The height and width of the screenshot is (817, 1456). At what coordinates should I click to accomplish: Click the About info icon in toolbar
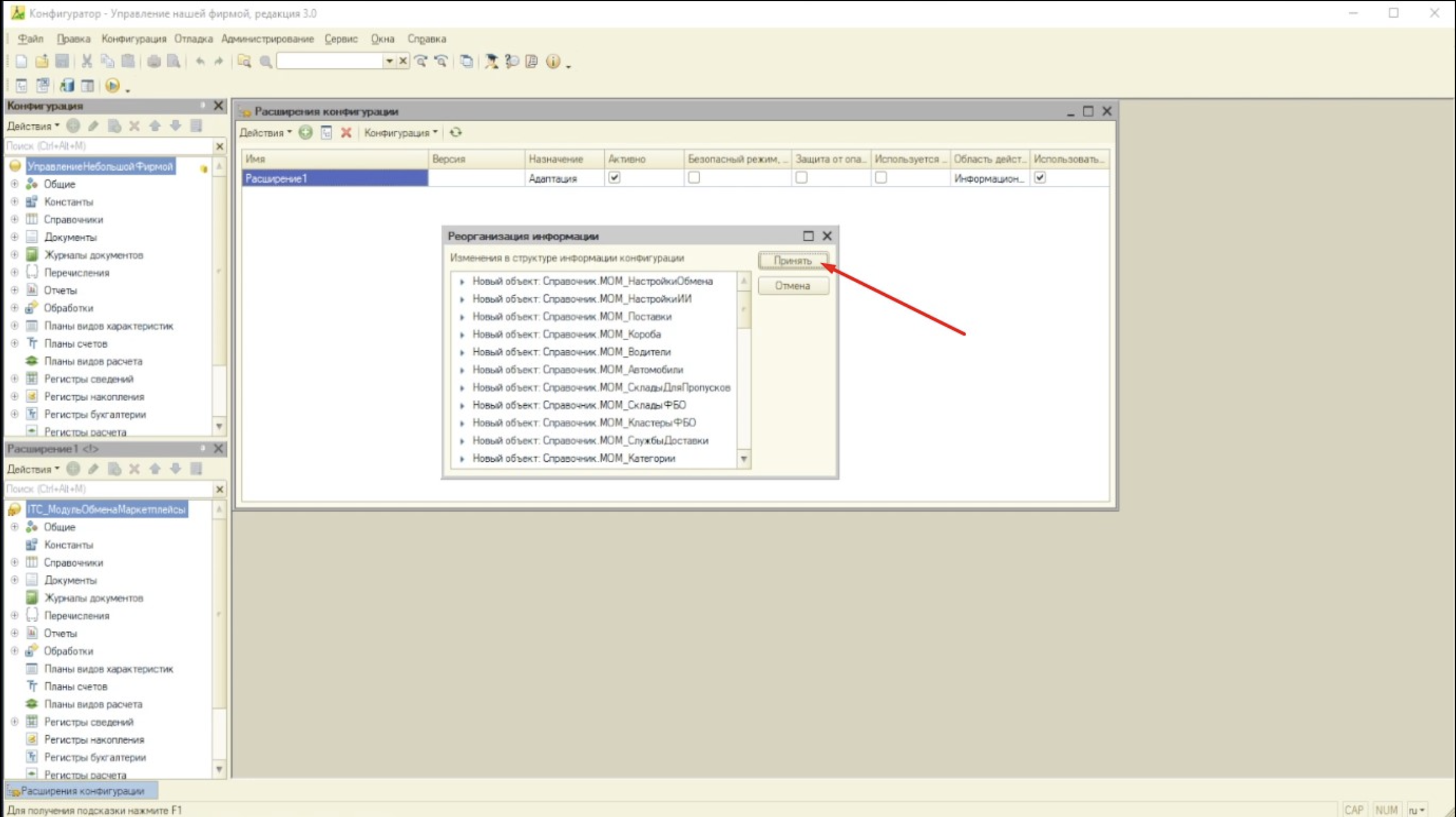(x=553, y=61)
